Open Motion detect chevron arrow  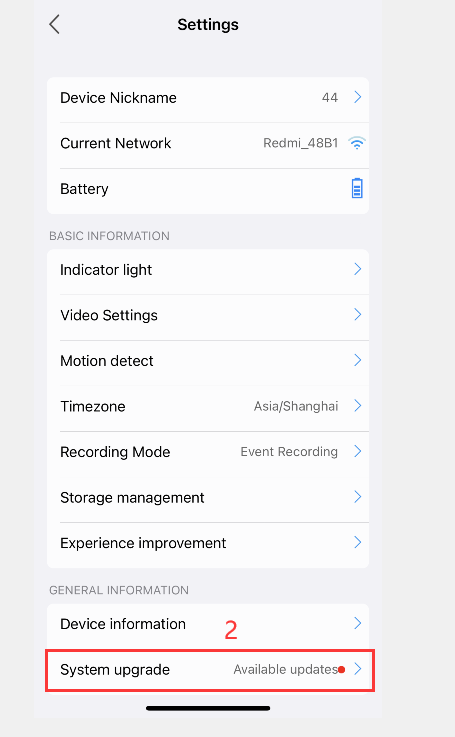358,360
